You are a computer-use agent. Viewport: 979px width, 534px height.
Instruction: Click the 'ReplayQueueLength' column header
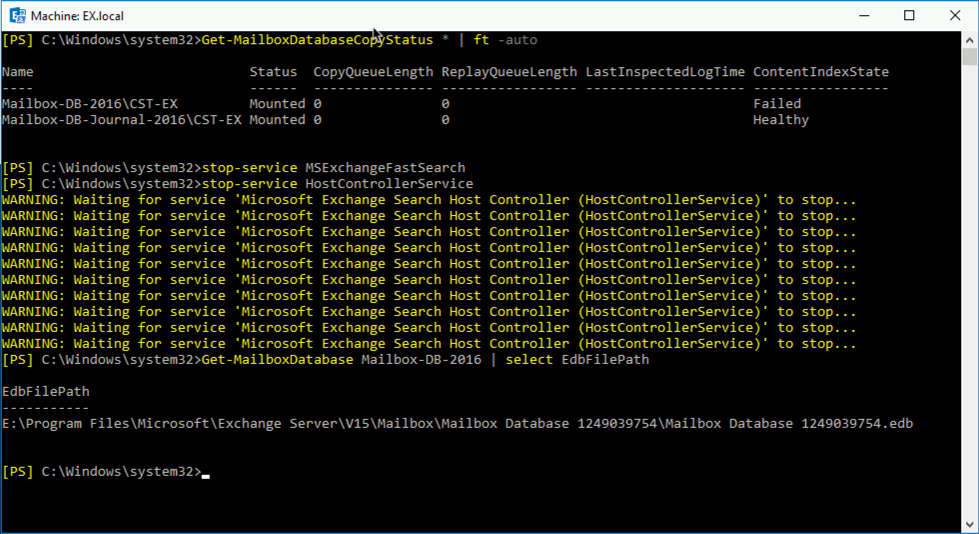coord(509,72)
